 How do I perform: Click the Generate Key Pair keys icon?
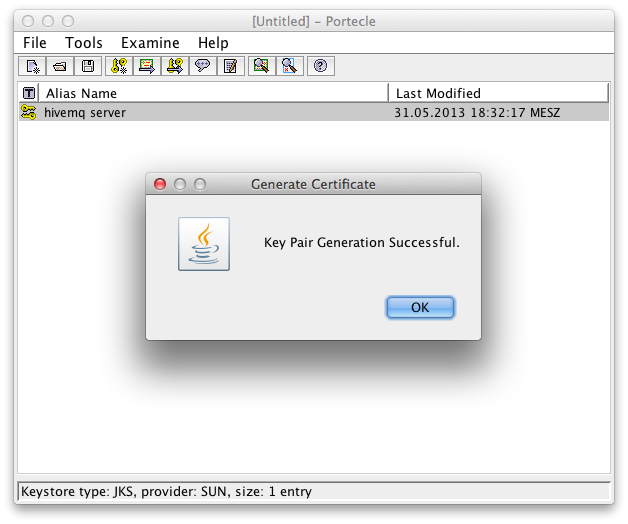pyautogui.click(x=119, y=66)
